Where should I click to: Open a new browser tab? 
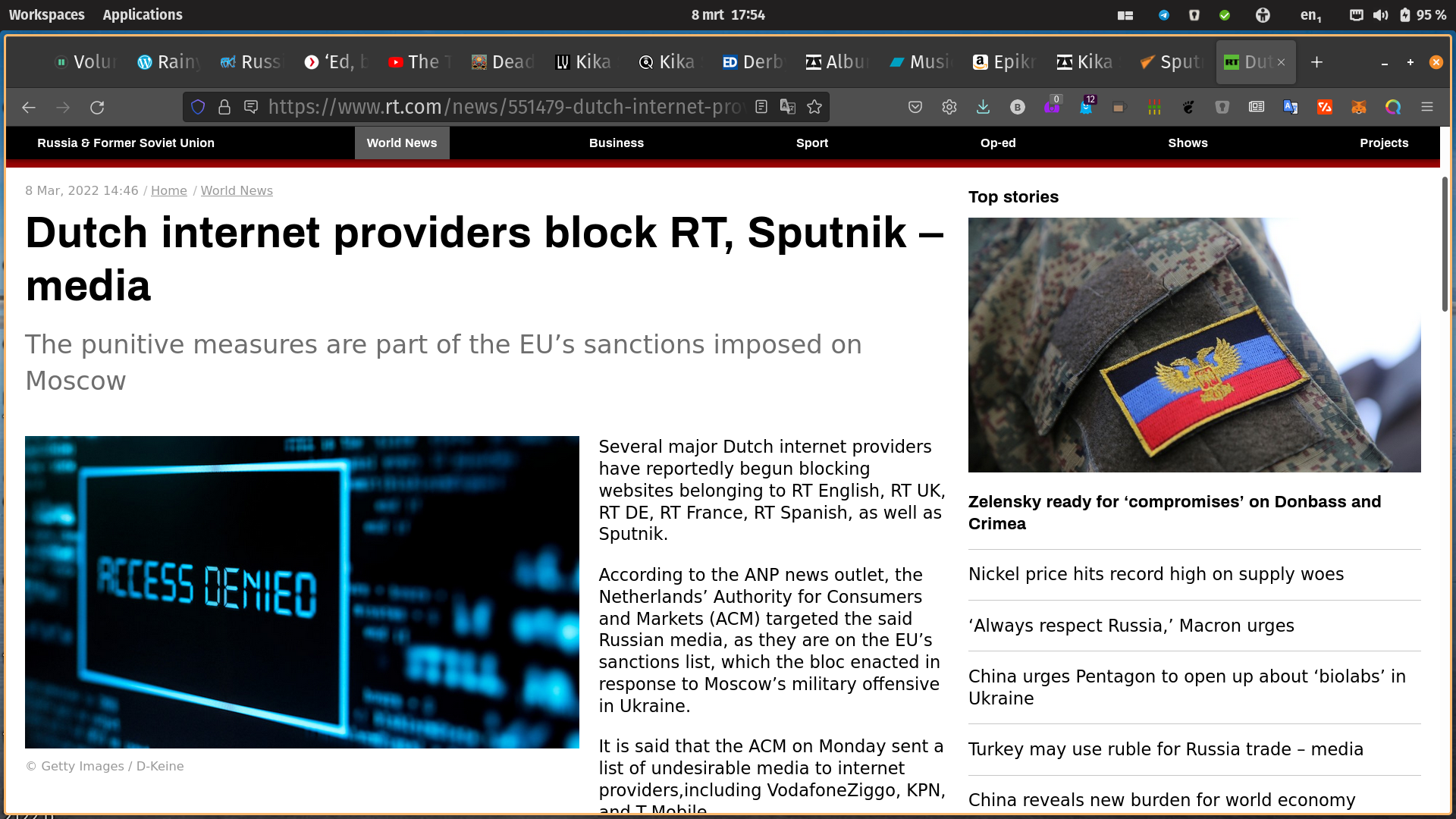click(x=1317, y=62)
